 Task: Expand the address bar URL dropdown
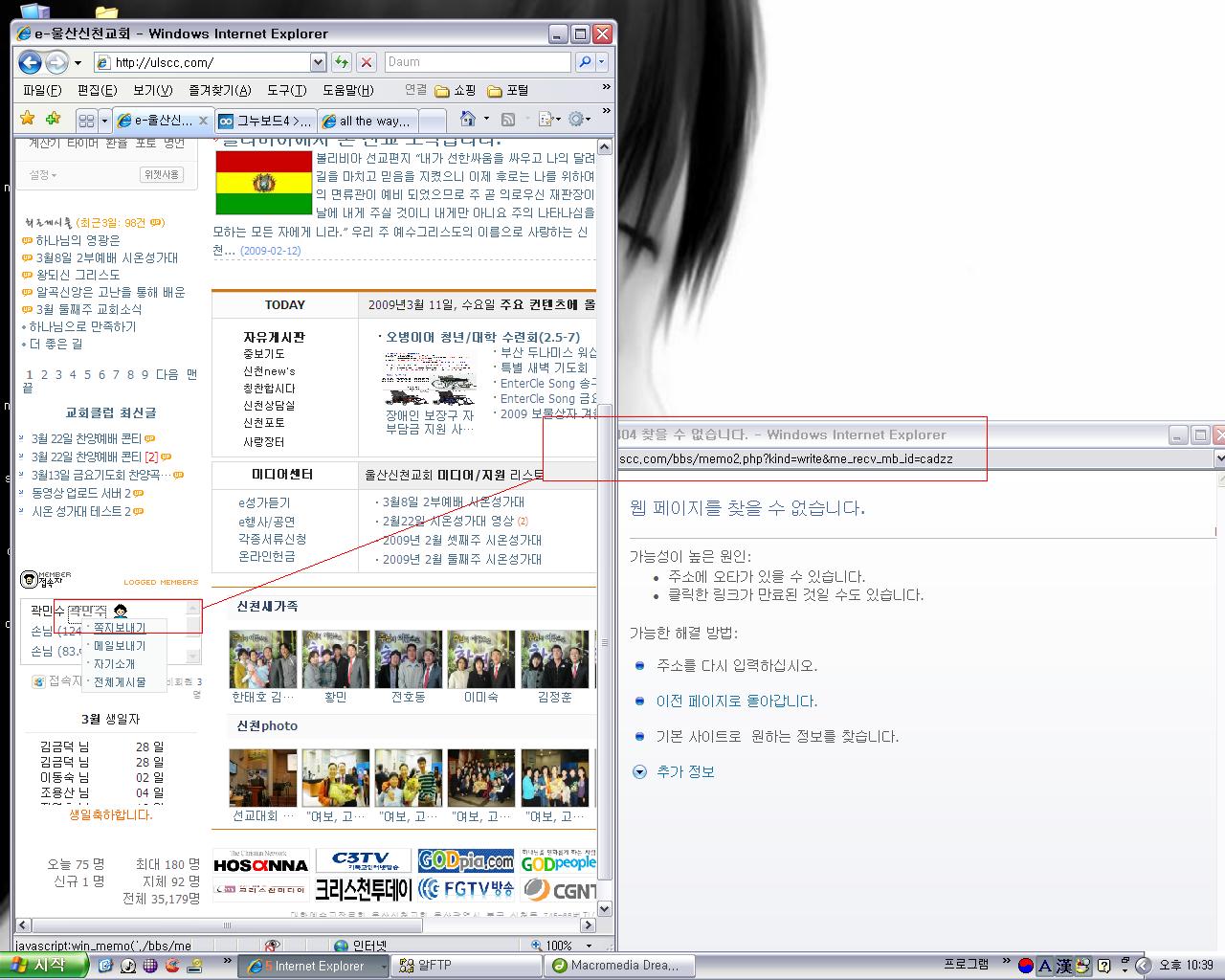(319, 62)
